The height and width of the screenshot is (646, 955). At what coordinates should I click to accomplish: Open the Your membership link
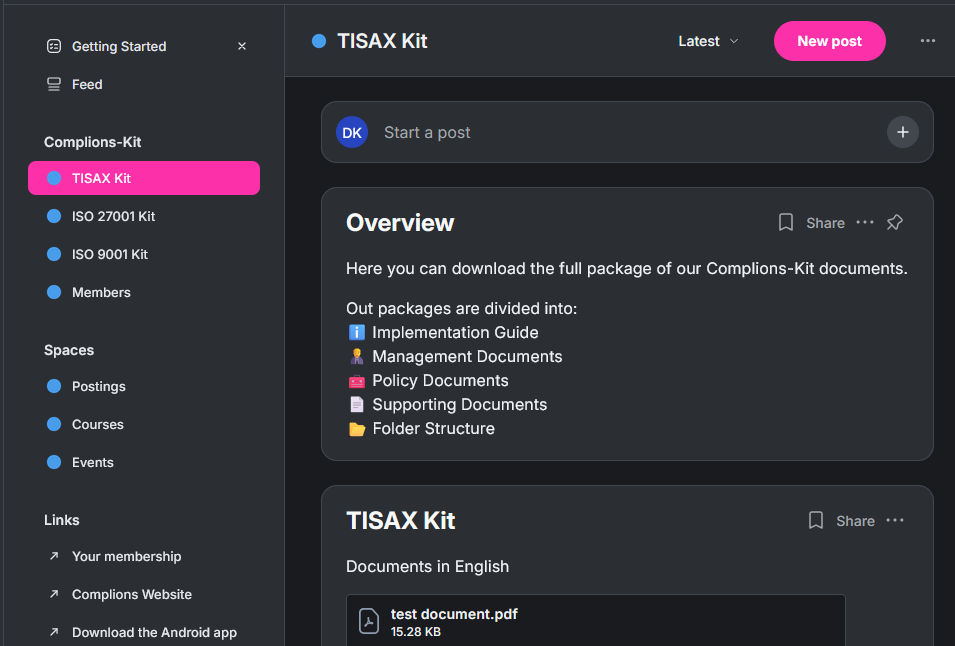click(126, 556)
